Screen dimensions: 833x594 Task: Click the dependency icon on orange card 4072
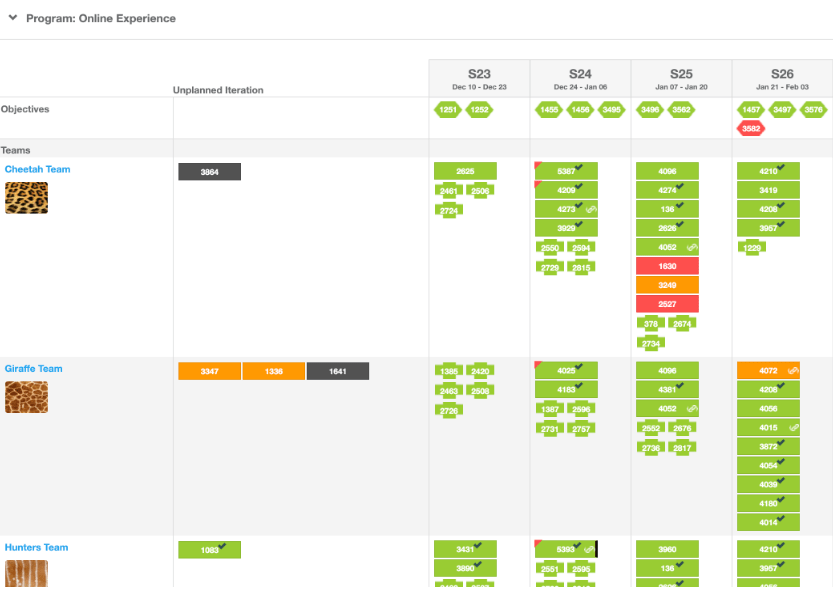coord(793,371)
